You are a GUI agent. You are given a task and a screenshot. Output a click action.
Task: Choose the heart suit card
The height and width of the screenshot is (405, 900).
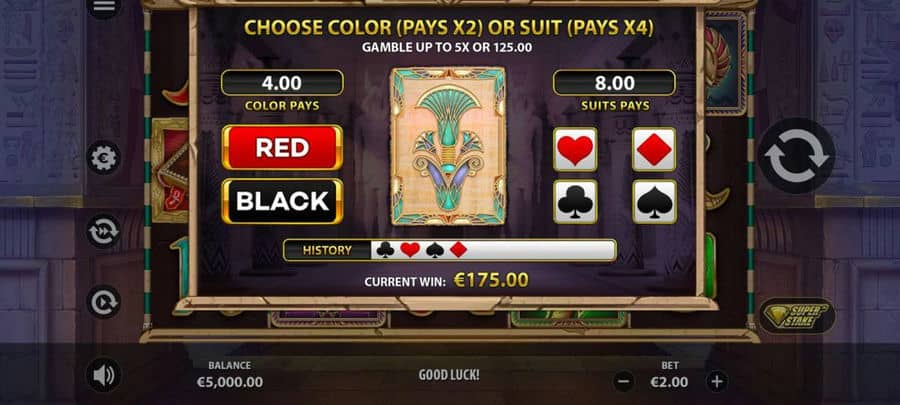[575, 150]
